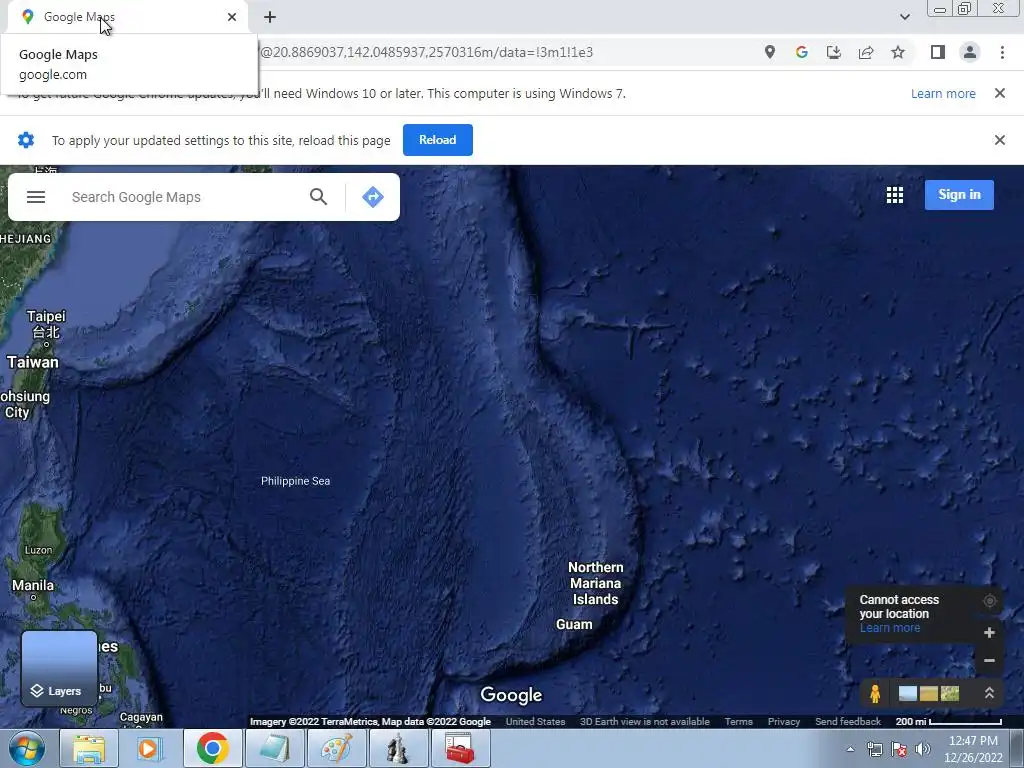Click the Philippine Sea label
This screenshot has width=1024, height=768.
pyautogui.click(x=295, y=481)
